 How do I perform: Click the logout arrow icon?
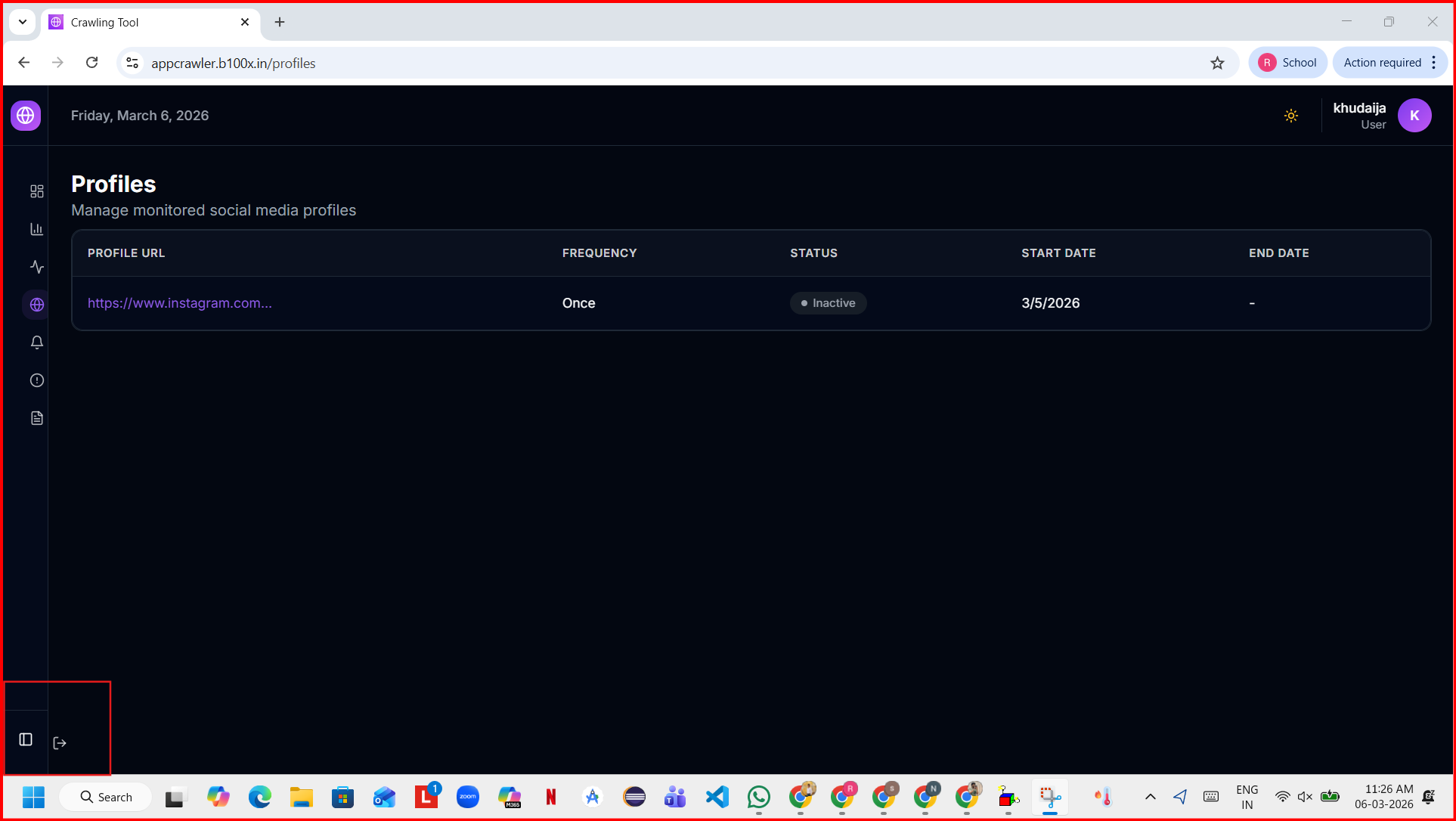(x=60, y=743)
